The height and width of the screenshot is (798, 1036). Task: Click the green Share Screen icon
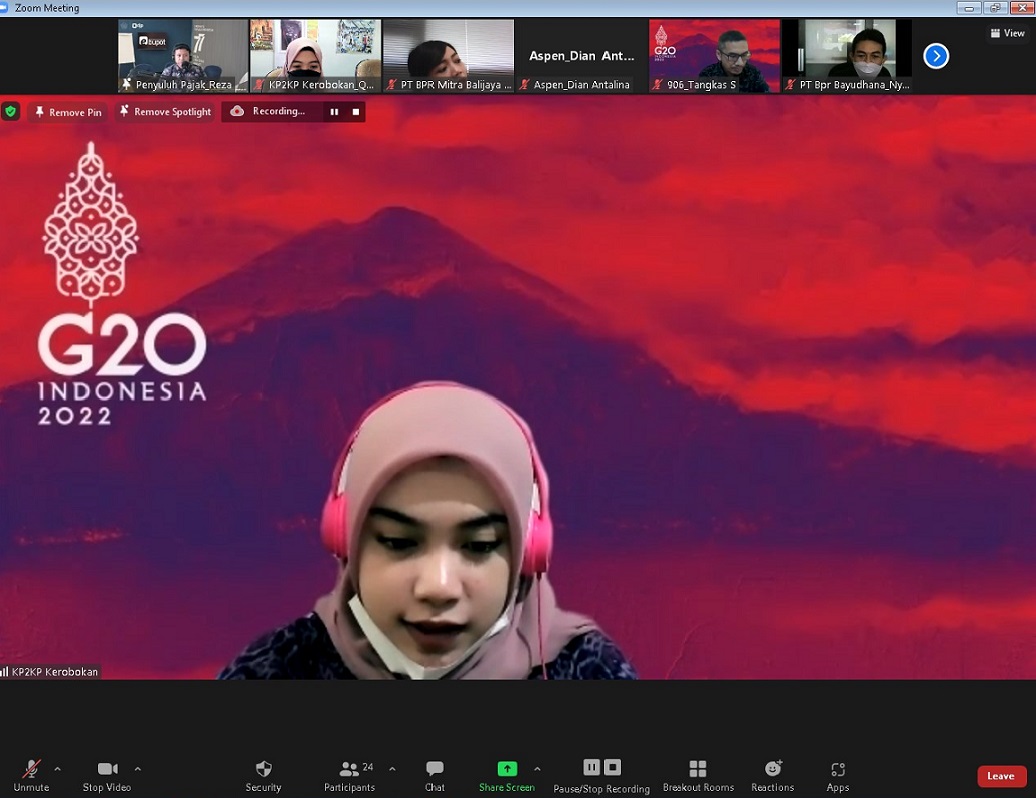(507, 769)
